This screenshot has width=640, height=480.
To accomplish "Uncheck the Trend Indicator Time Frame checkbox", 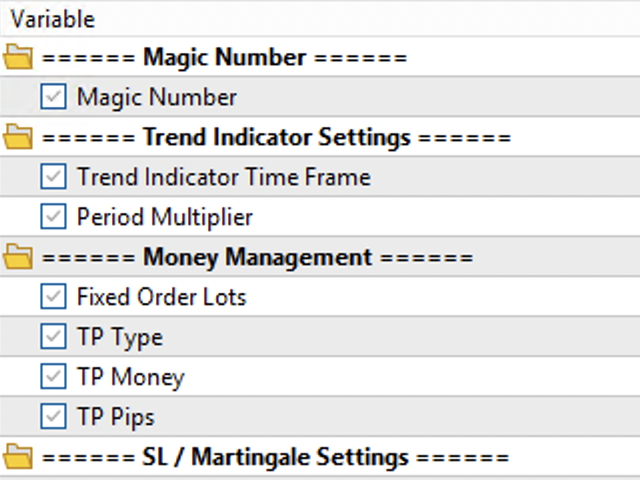I will (x=53, y=177).
